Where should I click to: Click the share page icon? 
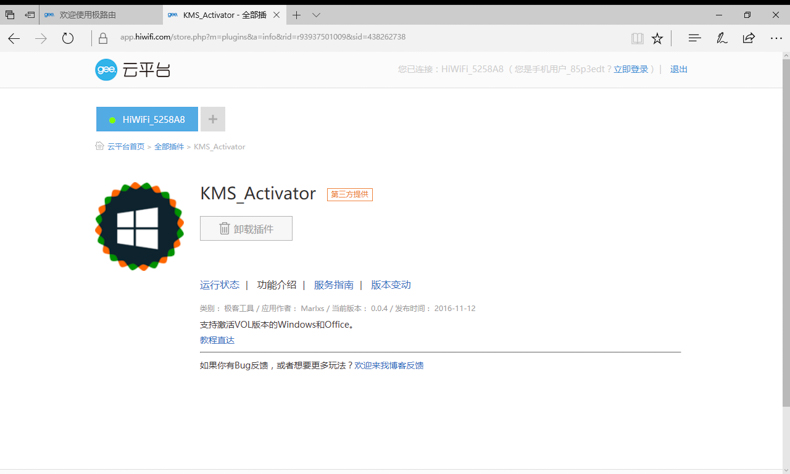748,38
